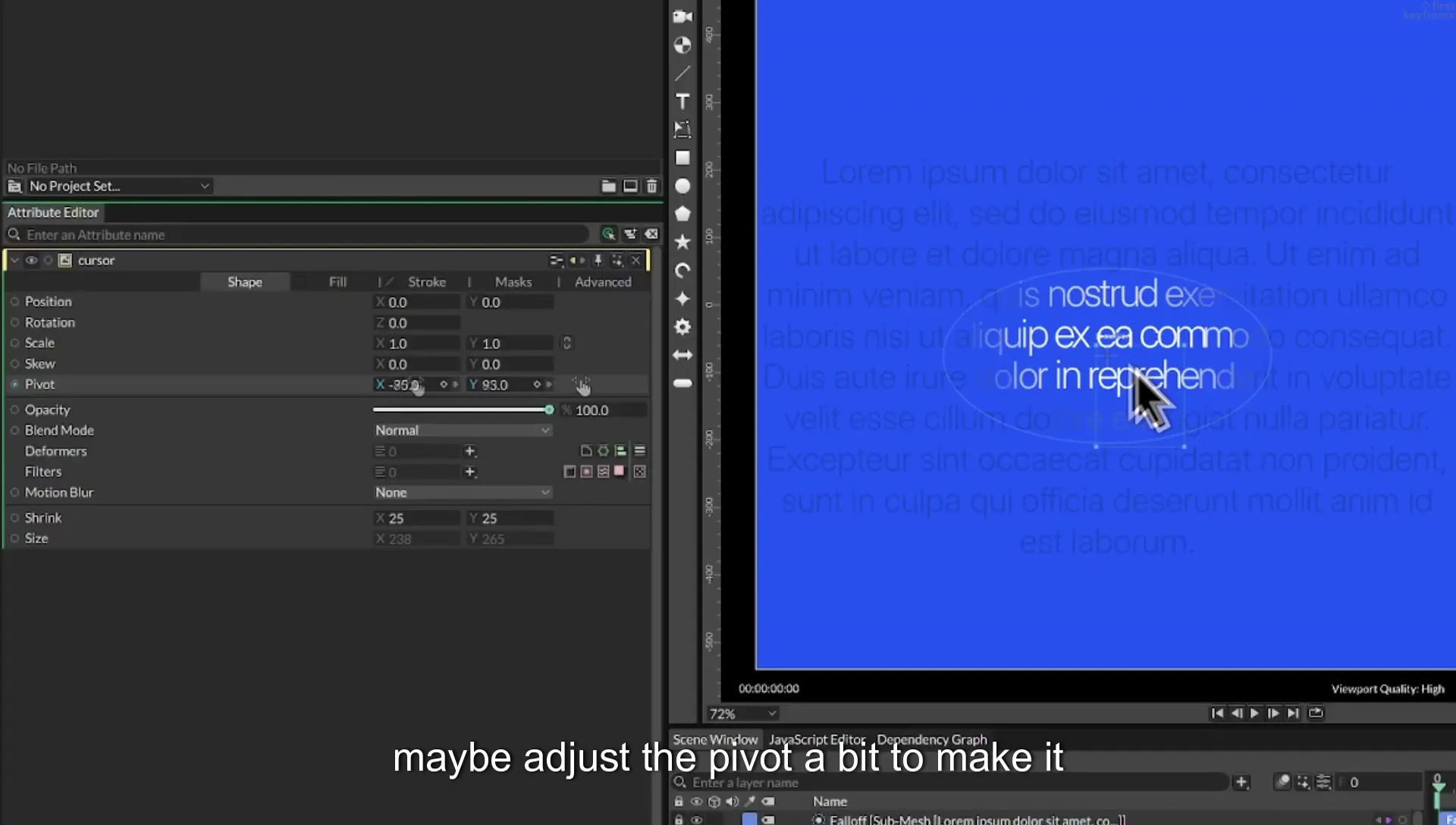
Task: Click the open project folder icon
Action: [608, 186]
